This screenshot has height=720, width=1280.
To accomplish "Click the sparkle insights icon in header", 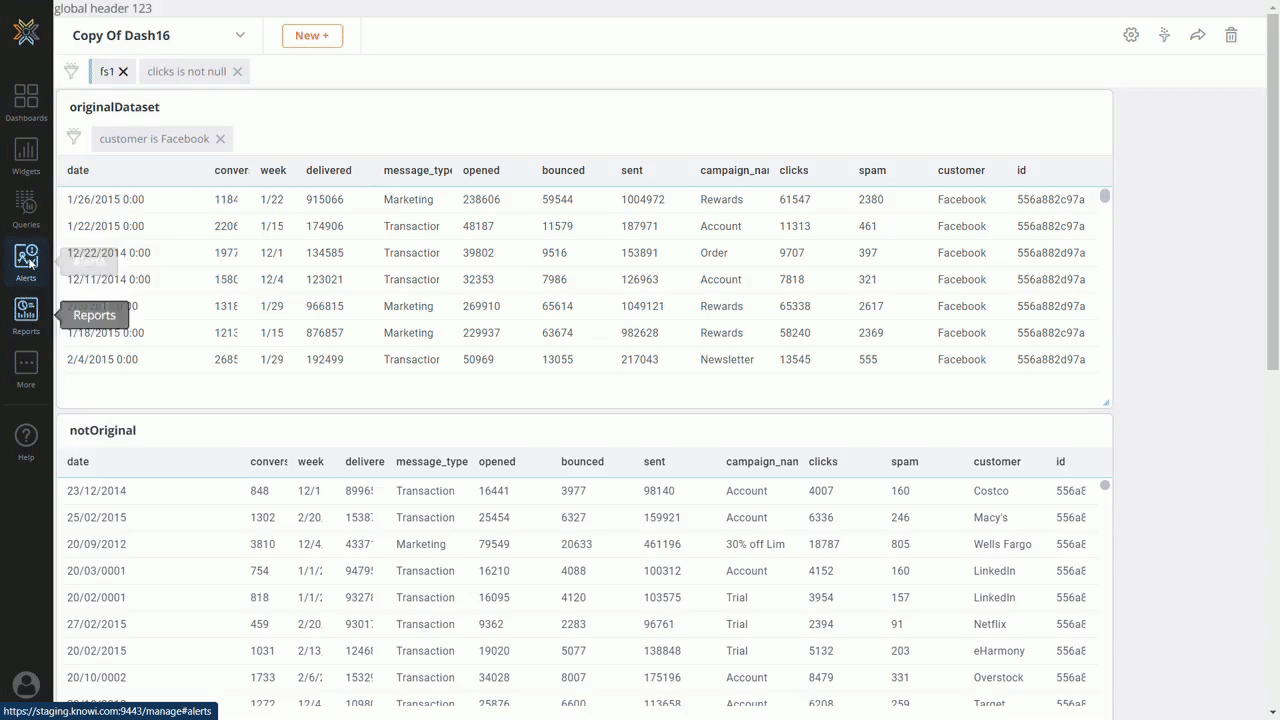I will coord(1164,35).
